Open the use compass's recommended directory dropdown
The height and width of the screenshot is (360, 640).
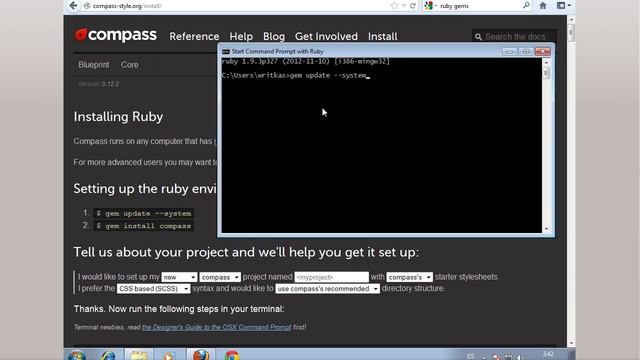coord(327,289)
